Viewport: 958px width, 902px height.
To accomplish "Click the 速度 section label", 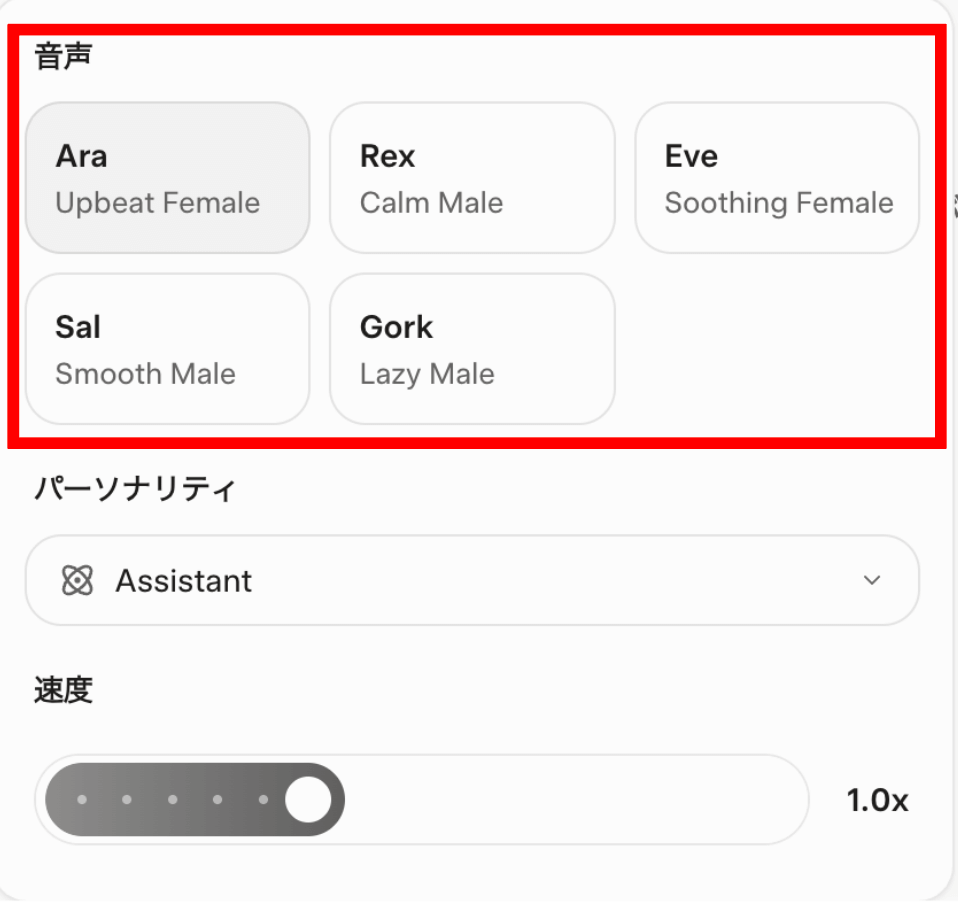I will click(63, 690).
